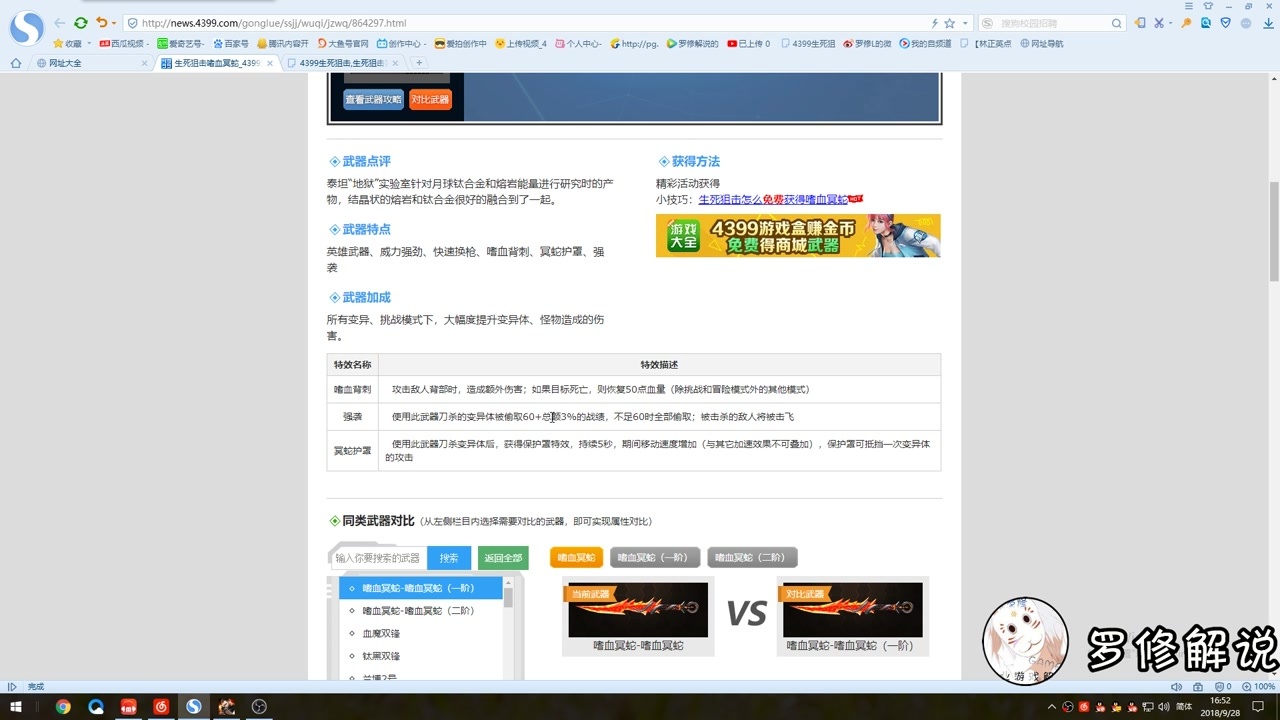Open the 网址导航 bookmark
1280x720 pixels.
[x=1042, y=44]
